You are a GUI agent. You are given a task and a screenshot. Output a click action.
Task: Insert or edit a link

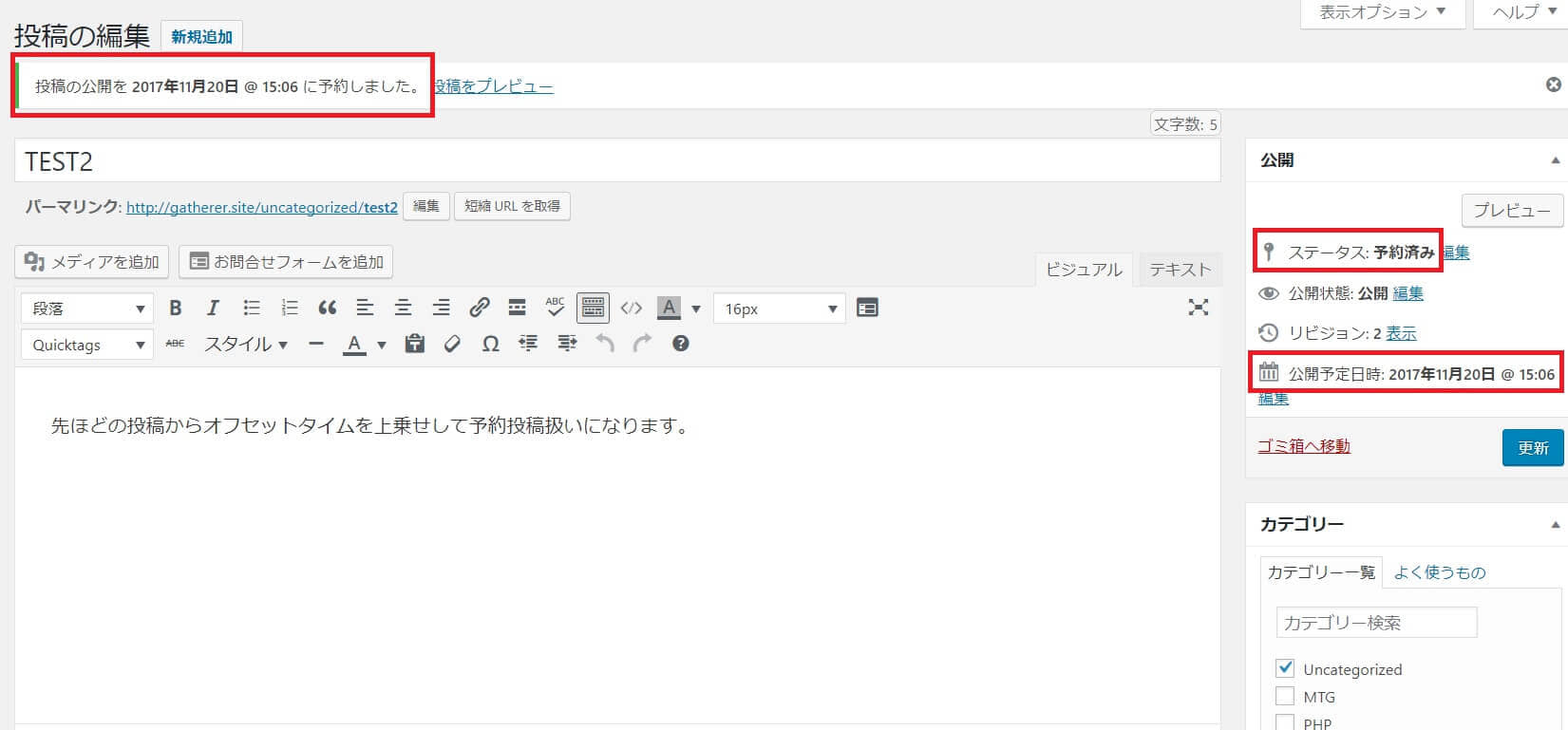pos(480,308)
